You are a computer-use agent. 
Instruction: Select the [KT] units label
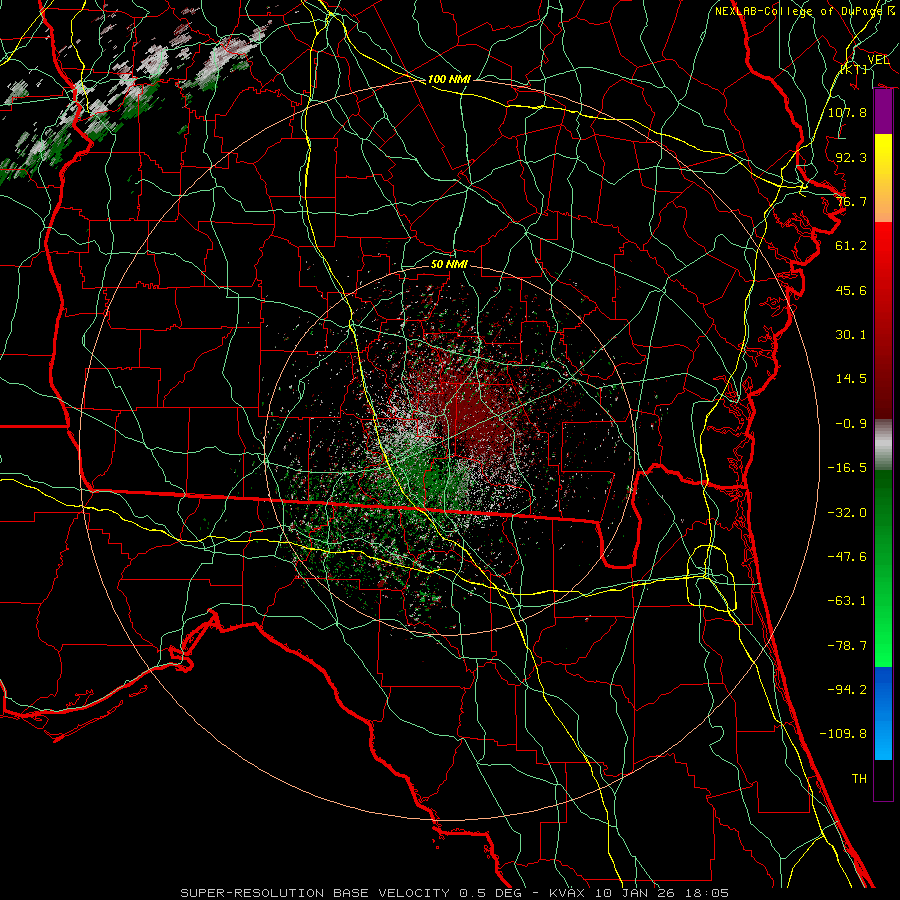point(854,69)
